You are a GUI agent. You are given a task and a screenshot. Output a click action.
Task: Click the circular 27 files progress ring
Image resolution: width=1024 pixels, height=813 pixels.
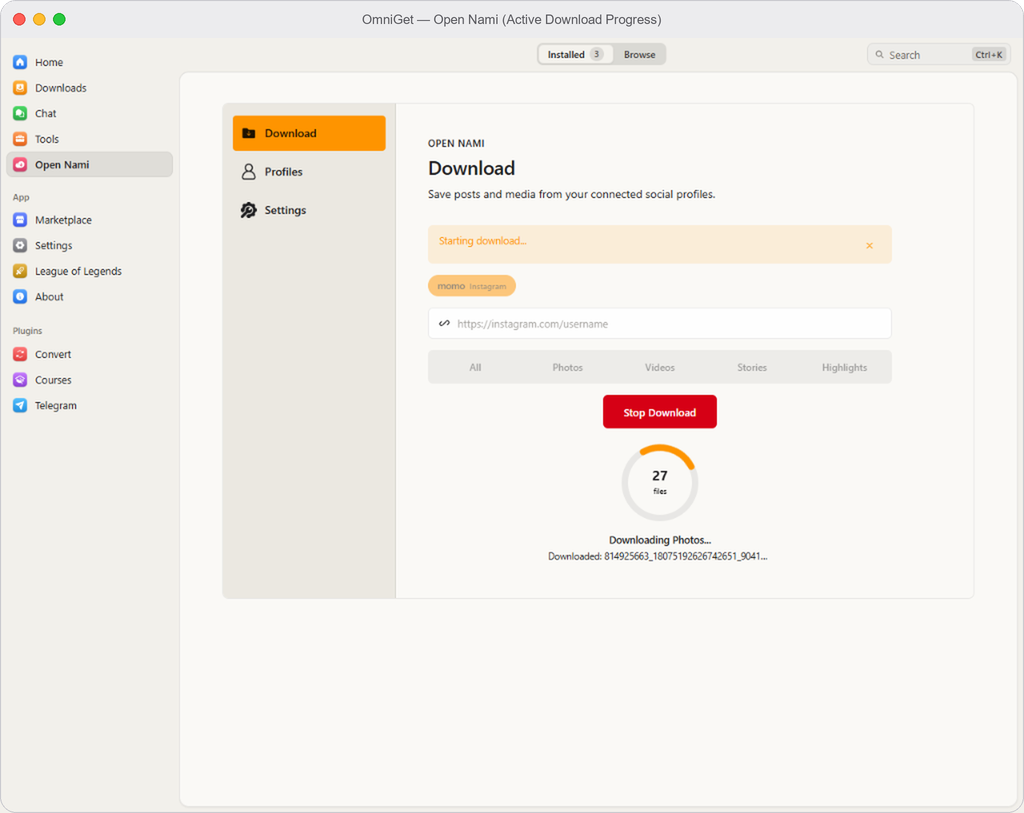[x=660, y=483]
